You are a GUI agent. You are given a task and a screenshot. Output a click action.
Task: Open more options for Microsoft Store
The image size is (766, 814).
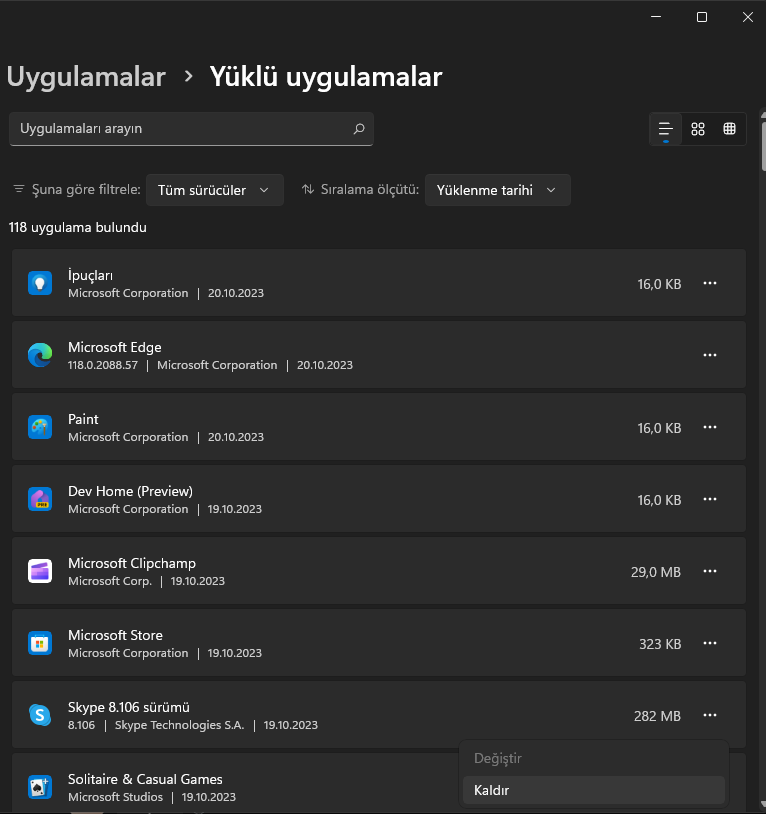709,643
